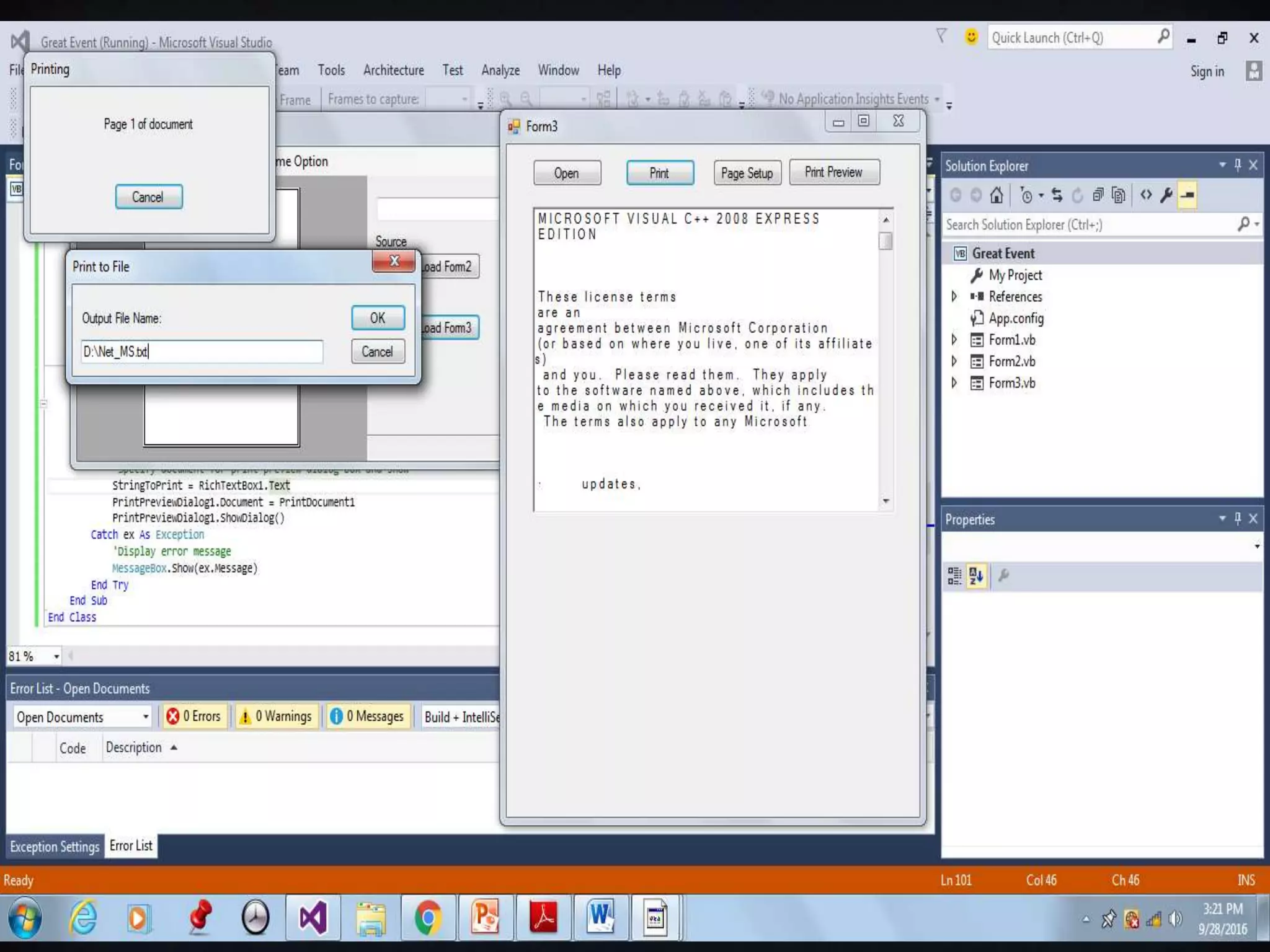Switch to the Exception Settings tab
Viewport: 1270px width, 952px height.
pos(55,847)
